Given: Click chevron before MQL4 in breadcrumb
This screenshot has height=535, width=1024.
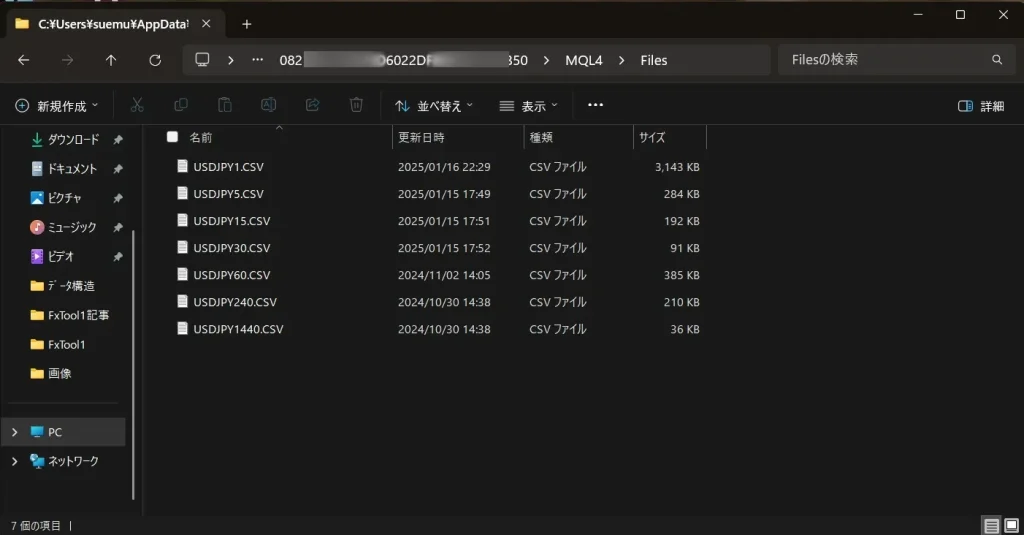Looking at the screenshot, I should point(546,60).
